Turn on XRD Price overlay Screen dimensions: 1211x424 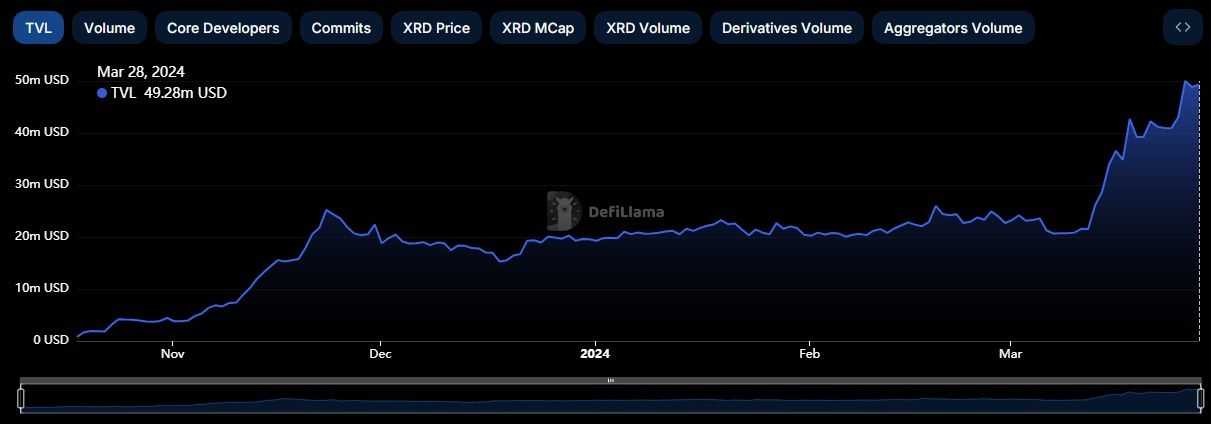(x=436, y=28)
